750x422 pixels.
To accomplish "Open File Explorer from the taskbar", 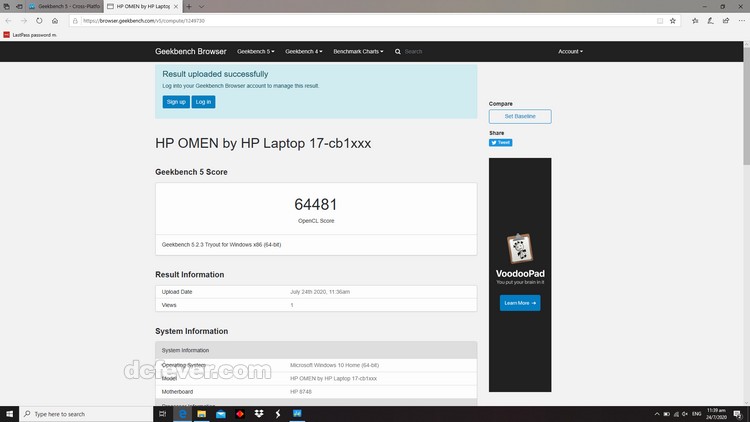I will click(x=201, y=414).
